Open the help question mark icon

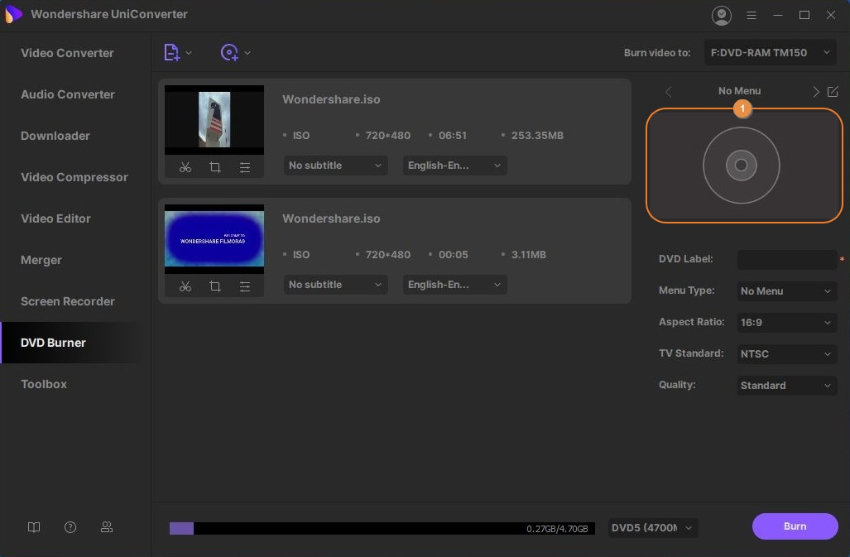[x=70, y=527]
